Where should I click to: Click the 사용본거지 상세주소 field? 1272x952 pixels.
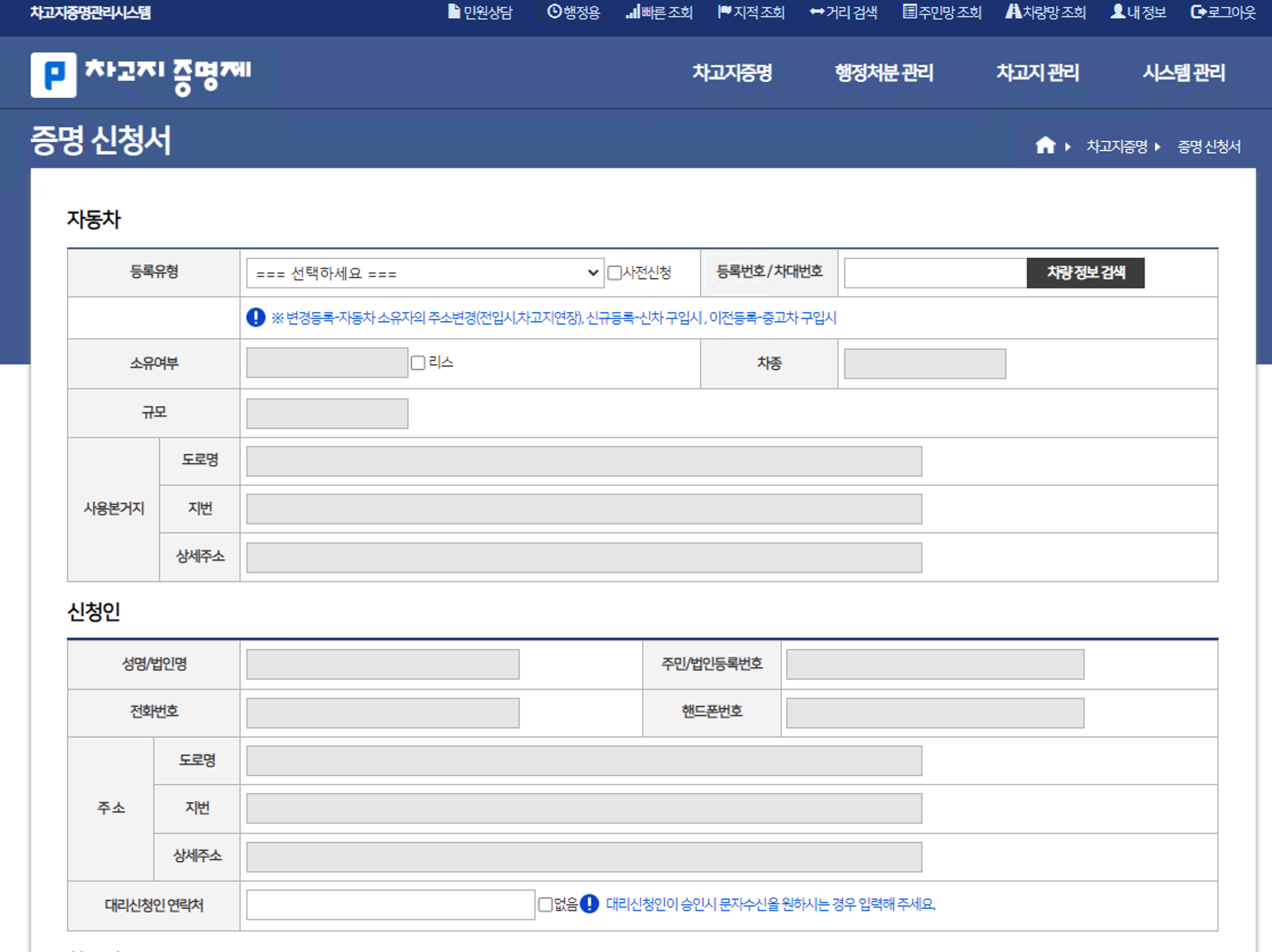[584, 558]
